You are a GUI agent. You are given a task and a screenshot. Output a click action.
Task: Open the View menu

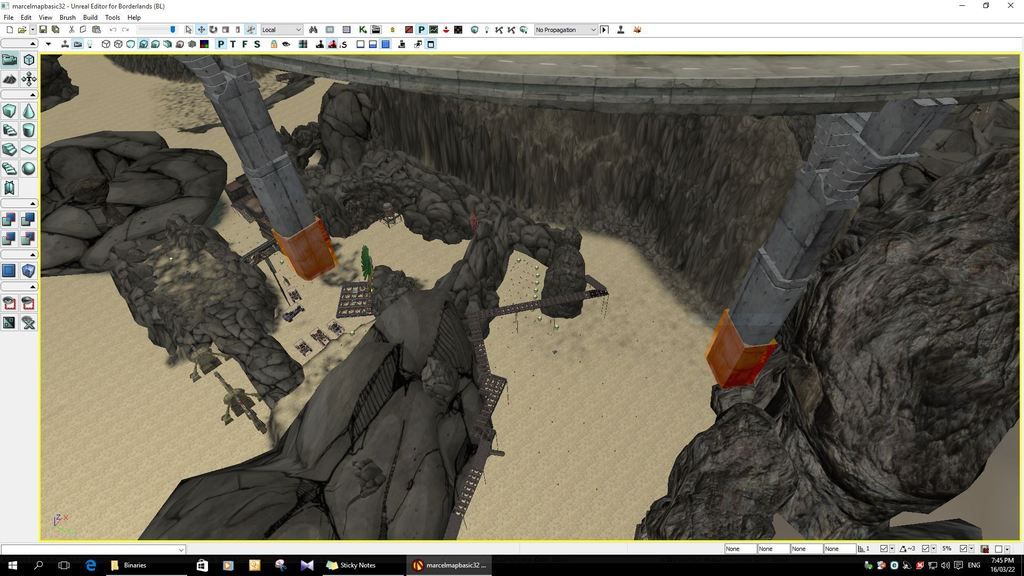pos(46,18)
